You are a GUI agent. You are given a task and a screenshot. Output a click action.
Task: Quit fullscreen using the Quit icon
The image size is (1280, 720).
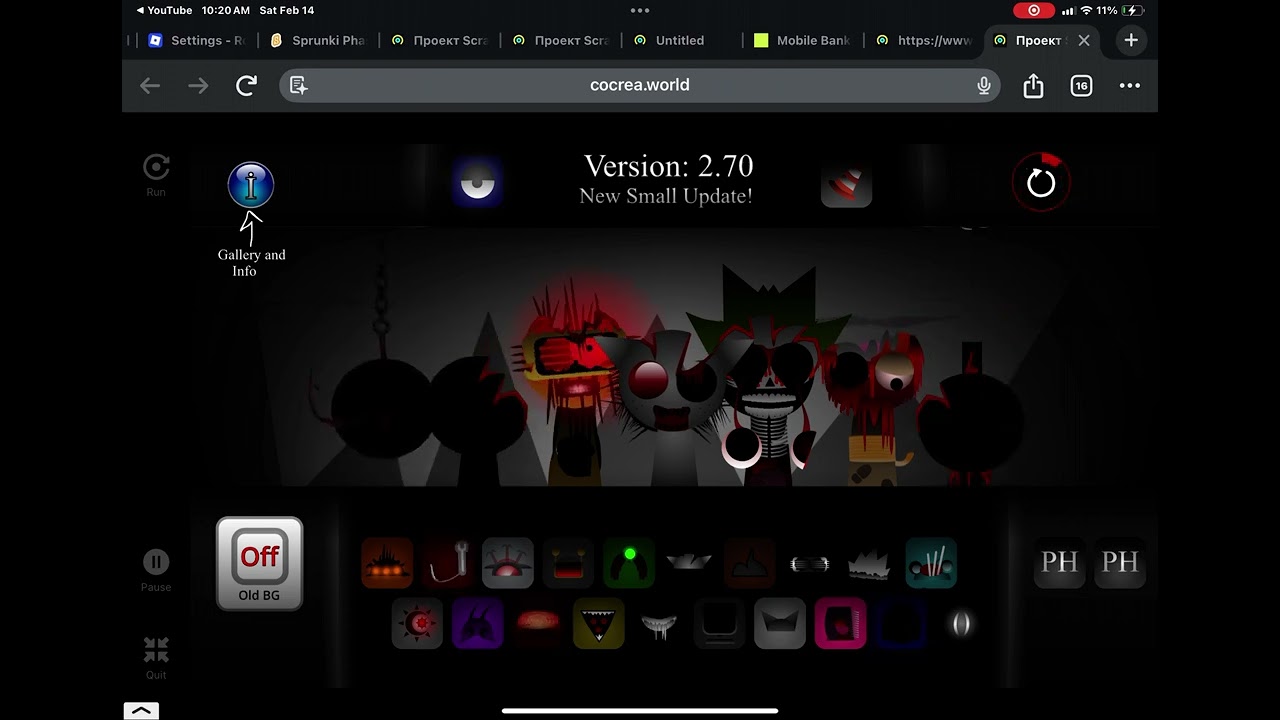click(156, 657)
